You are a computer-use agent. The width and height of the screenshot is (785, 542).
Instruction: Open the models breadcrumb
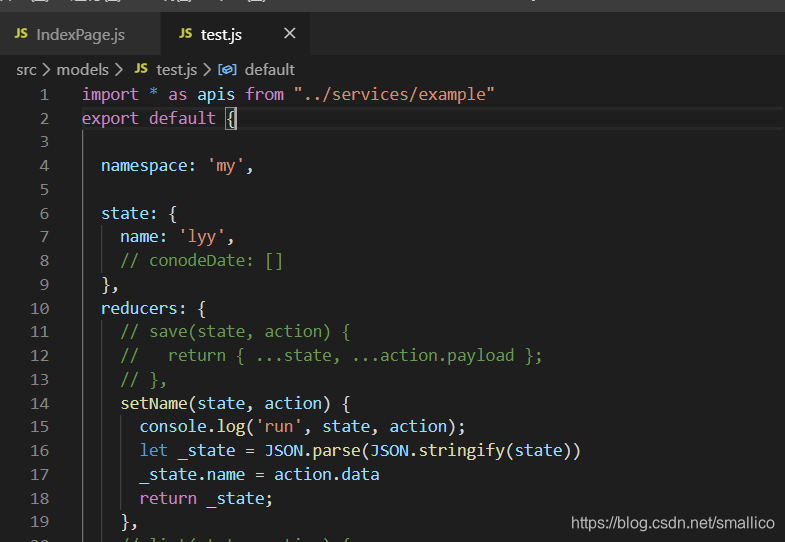coord(83,70)
